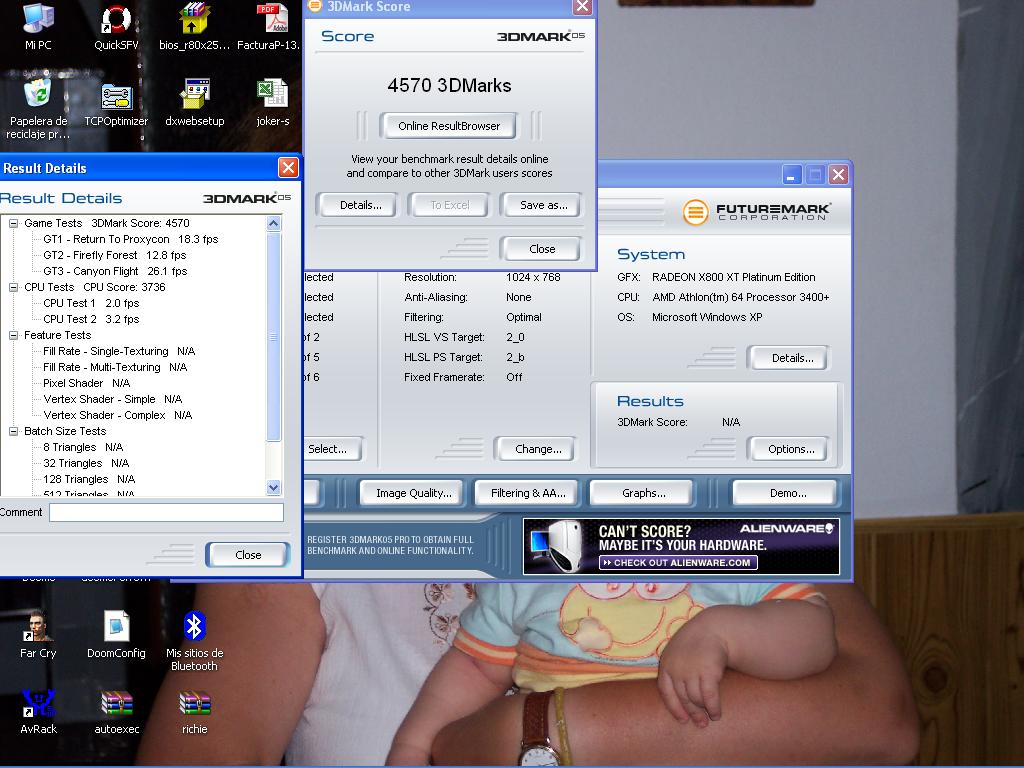Open Image Quality... settings
The height and width of the screenshot is (768, 1024).
pos(413,493)
